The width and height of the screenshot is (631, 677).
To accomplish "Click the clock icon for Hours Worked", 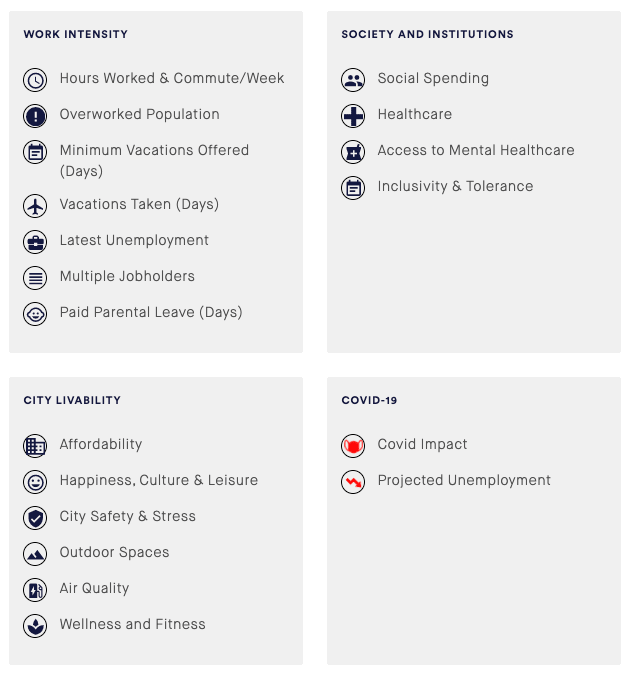I will tap(35, 80).
